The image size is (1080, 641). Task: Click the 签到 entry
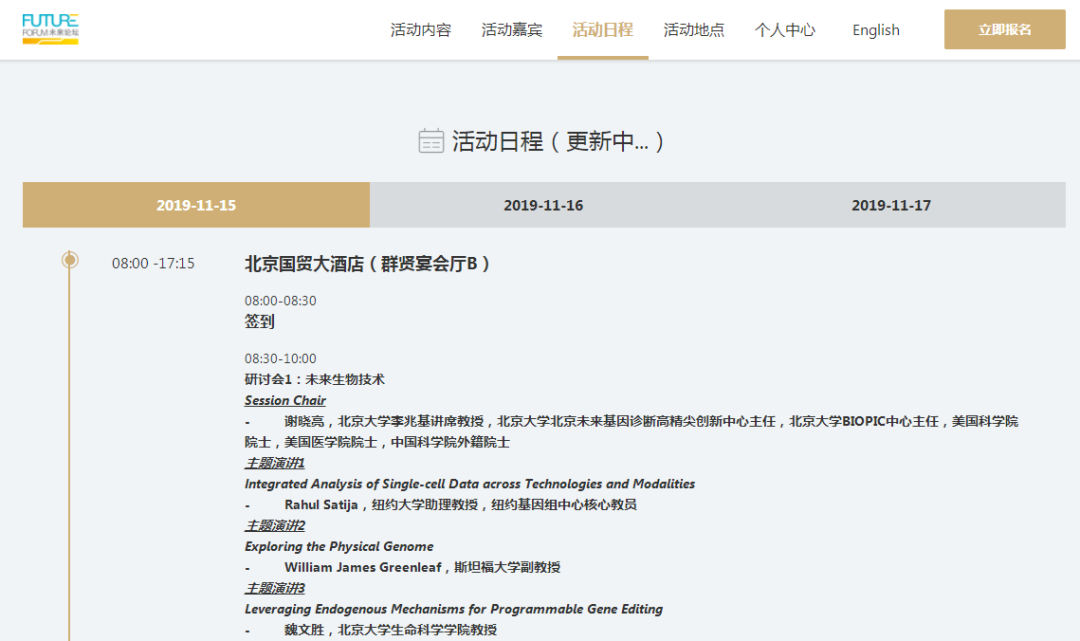[259, 322]
